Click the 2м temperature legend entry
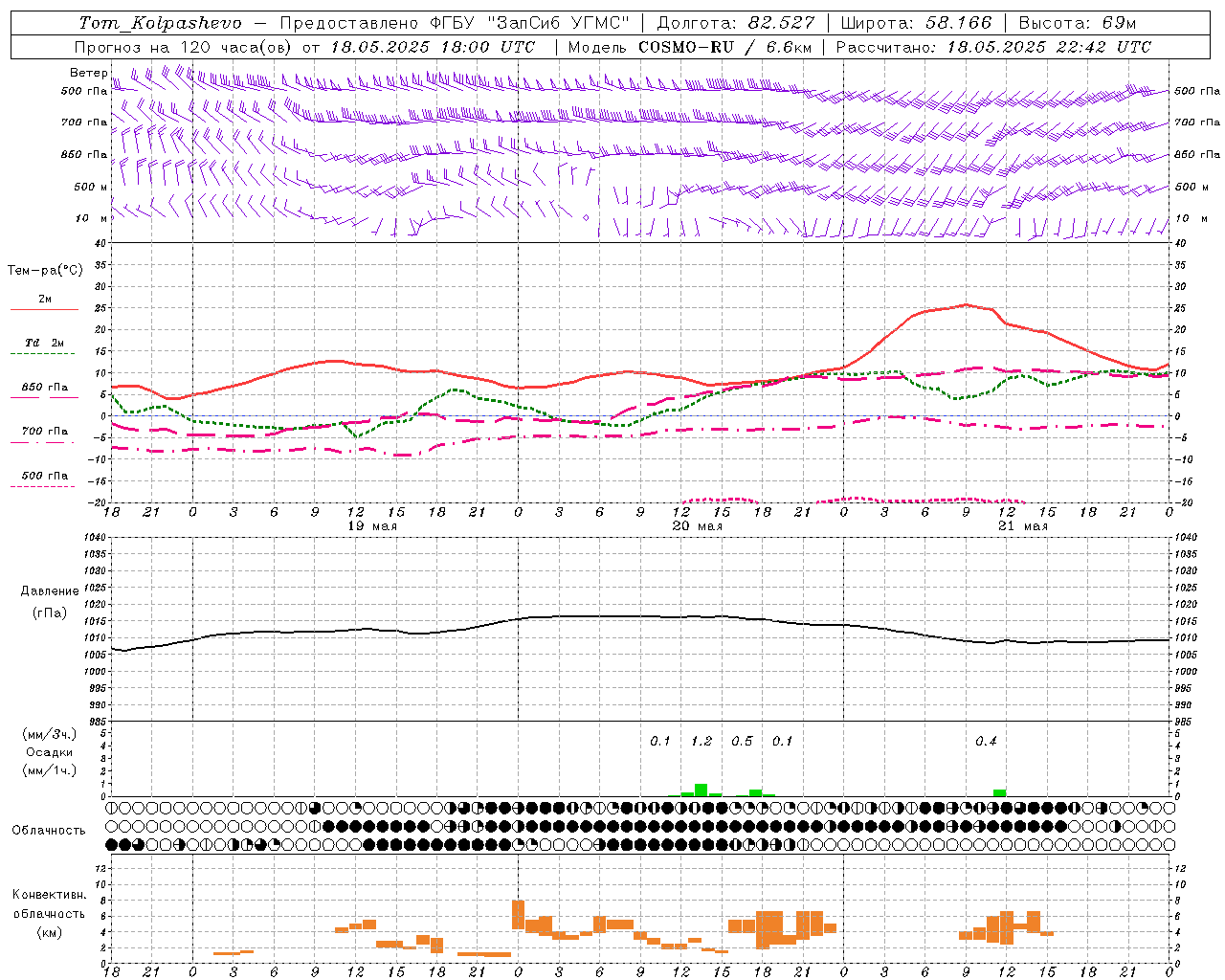 (x=45, y=299)
